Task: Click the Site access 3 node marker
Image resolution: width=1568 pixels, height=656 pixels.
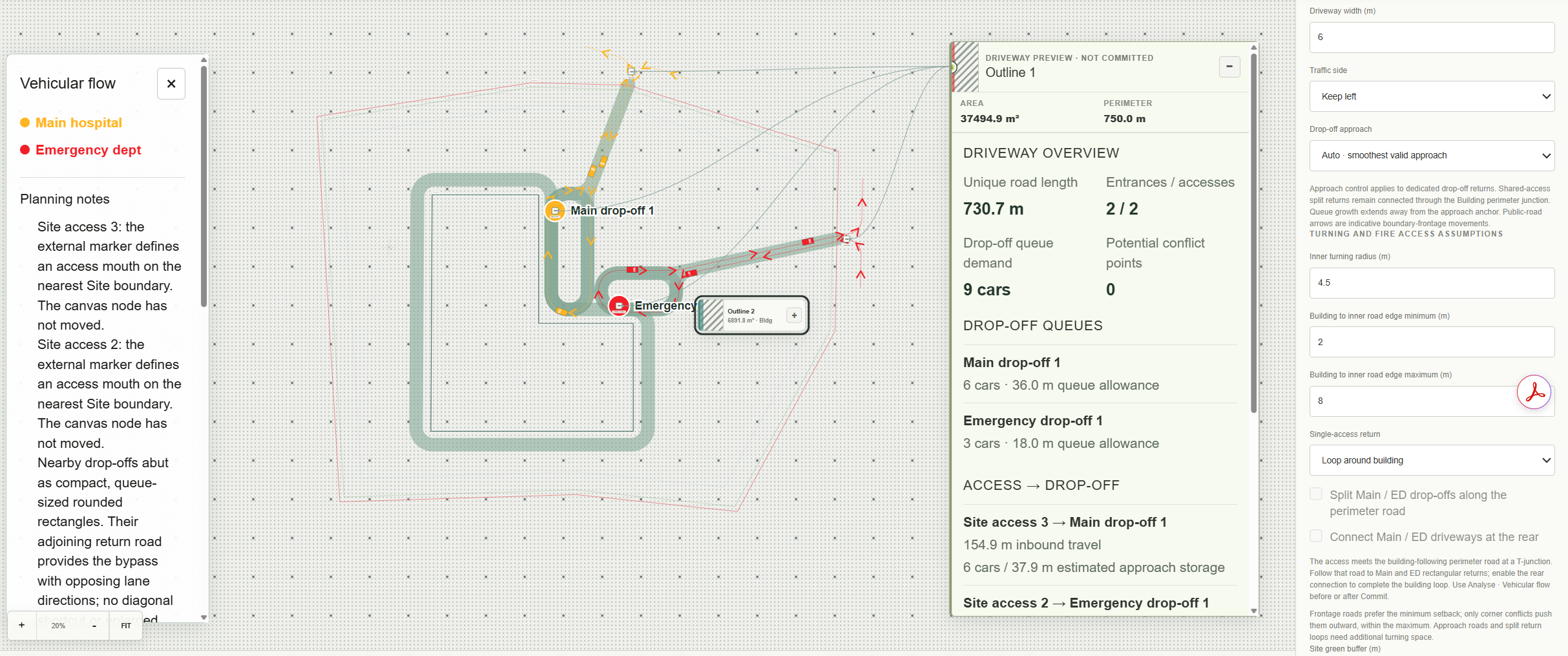Action: 632,72
